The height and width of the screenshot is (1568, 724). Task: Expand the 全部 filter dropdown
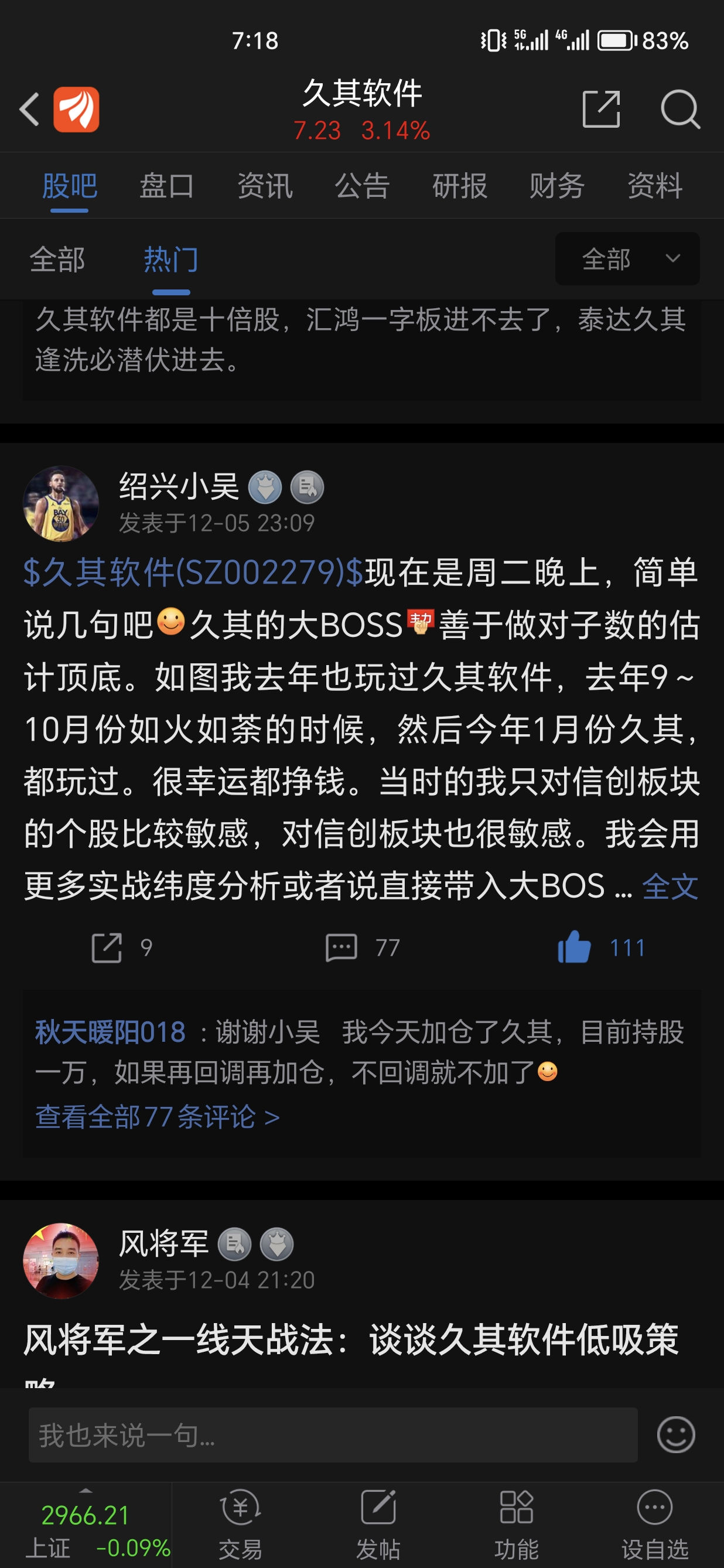click(627, 258)
